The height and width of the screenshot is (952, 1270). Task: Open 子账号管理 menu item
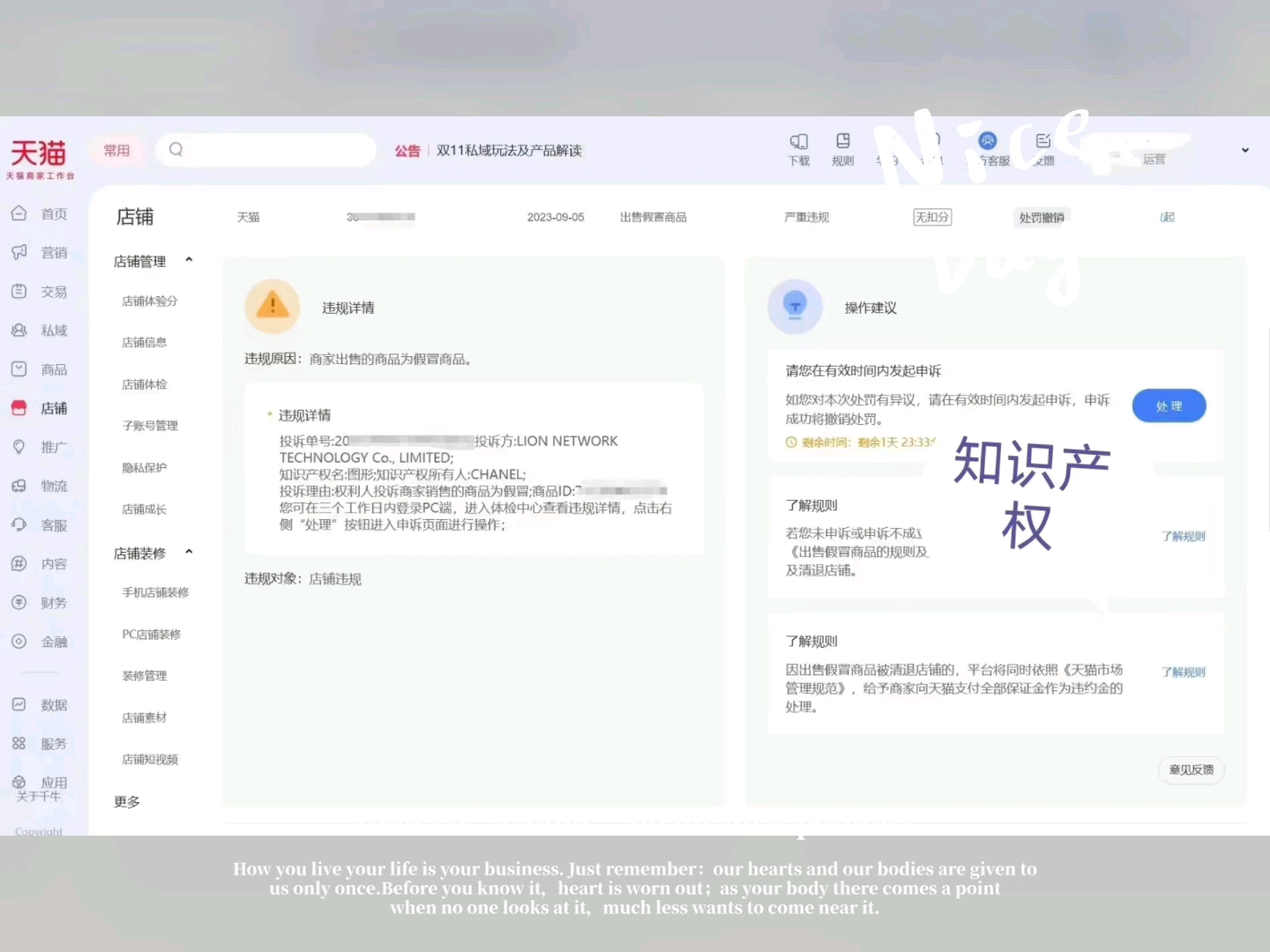(x=150, y=426)
